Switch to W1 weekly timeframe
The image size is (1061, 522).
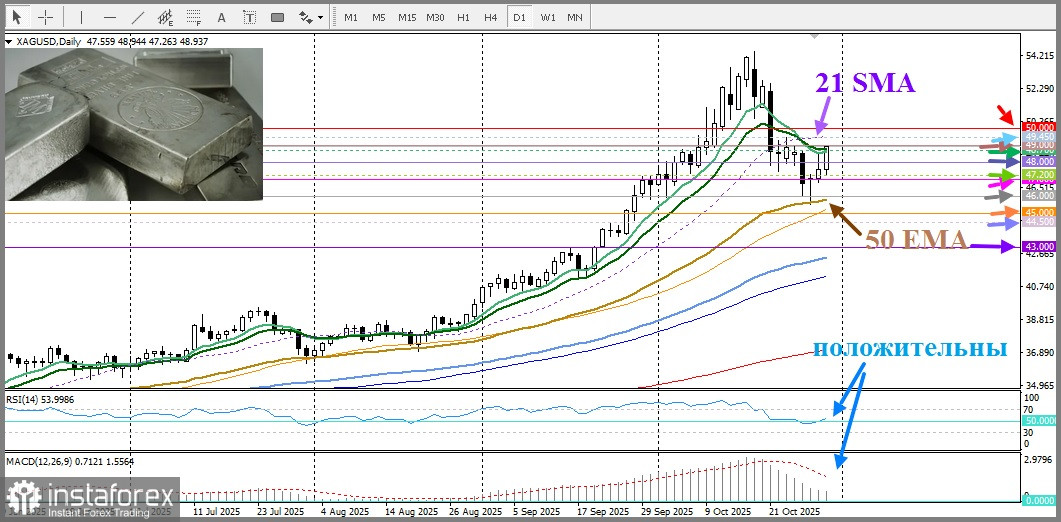pyautogui.click(x=547, y=17)
